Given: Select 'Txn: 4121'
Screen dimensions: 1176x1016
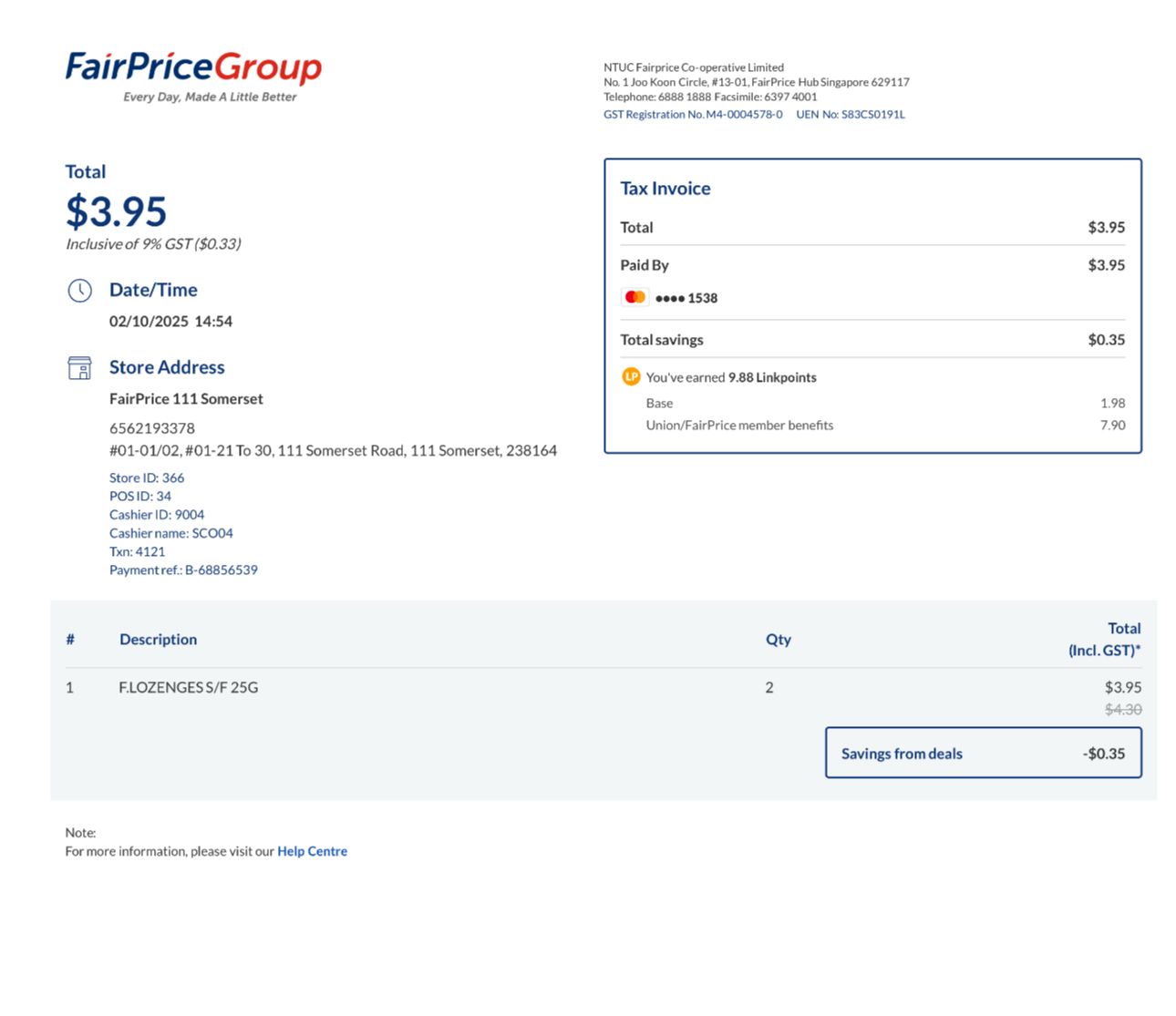Looking at the screenshot, I should coord(138,551).
